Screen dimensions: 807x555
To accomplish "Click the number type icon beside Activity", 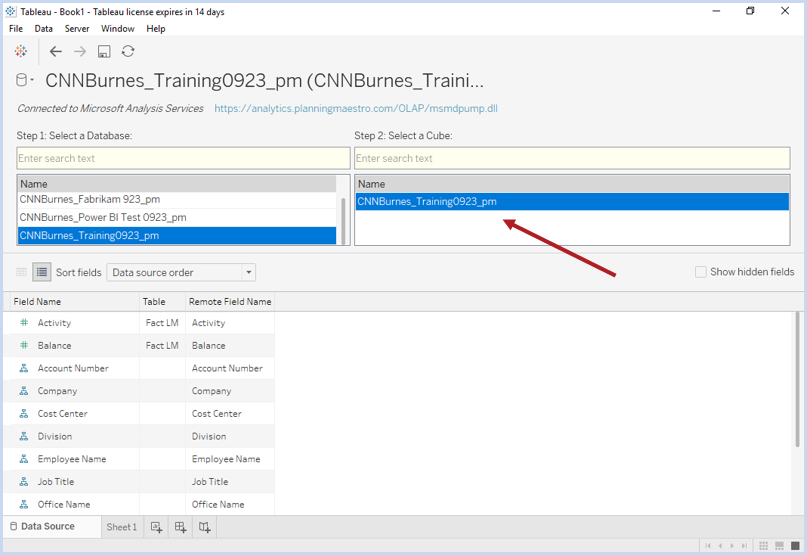I will click(x=24, y=322).
